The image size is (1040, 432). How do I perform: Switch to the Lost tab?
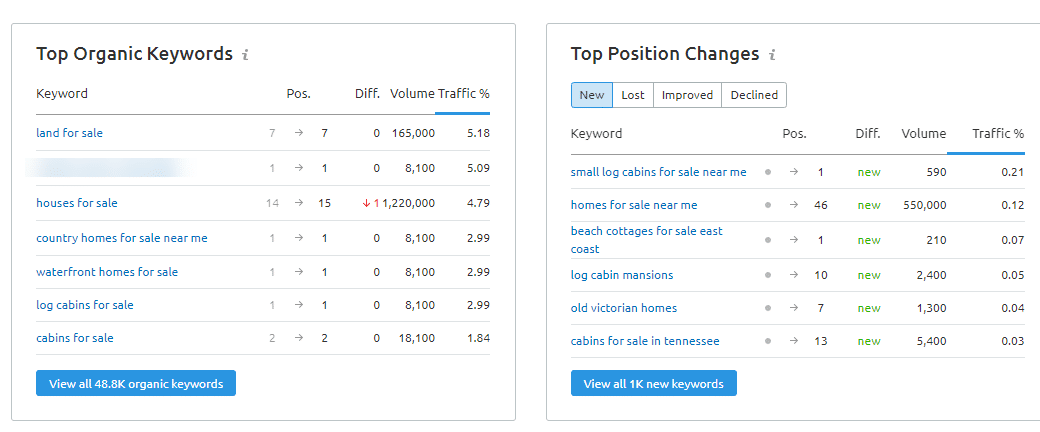[x=633, y=95]
